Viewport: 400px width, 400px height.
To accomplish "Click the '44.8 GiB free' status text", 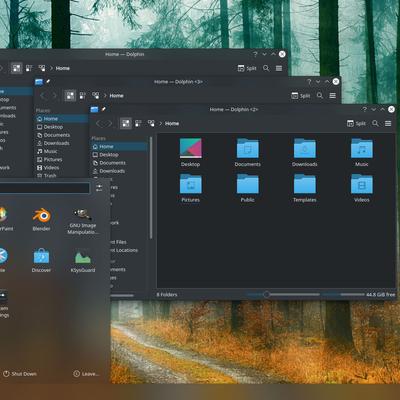I will (381, 295).
